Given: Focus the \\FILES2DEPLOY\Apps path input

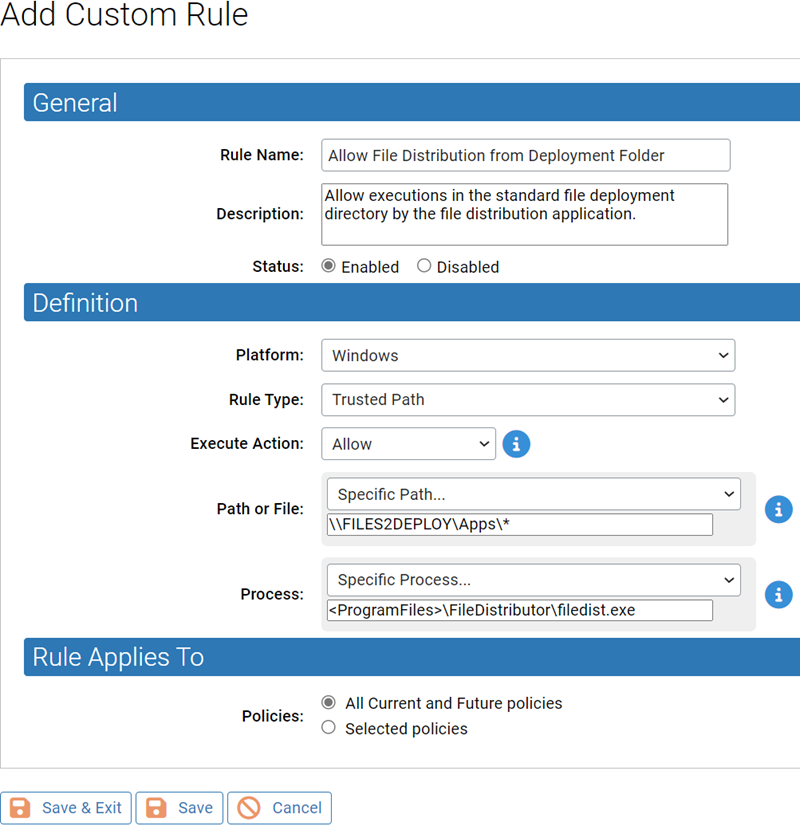Looking at the screenshot, I should tap(519, 525).
